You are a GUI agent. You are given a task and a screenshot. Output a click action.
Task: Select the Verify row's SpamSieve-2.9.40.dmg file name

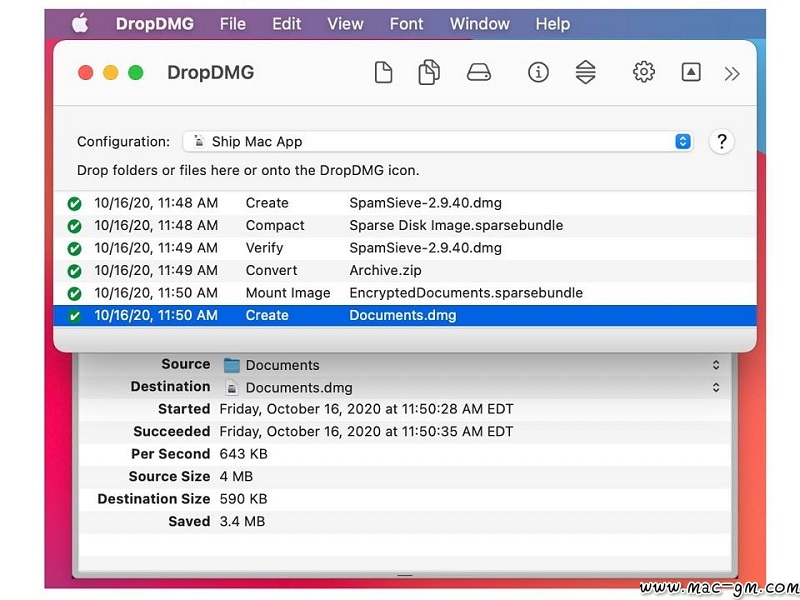tap(426, 248)
